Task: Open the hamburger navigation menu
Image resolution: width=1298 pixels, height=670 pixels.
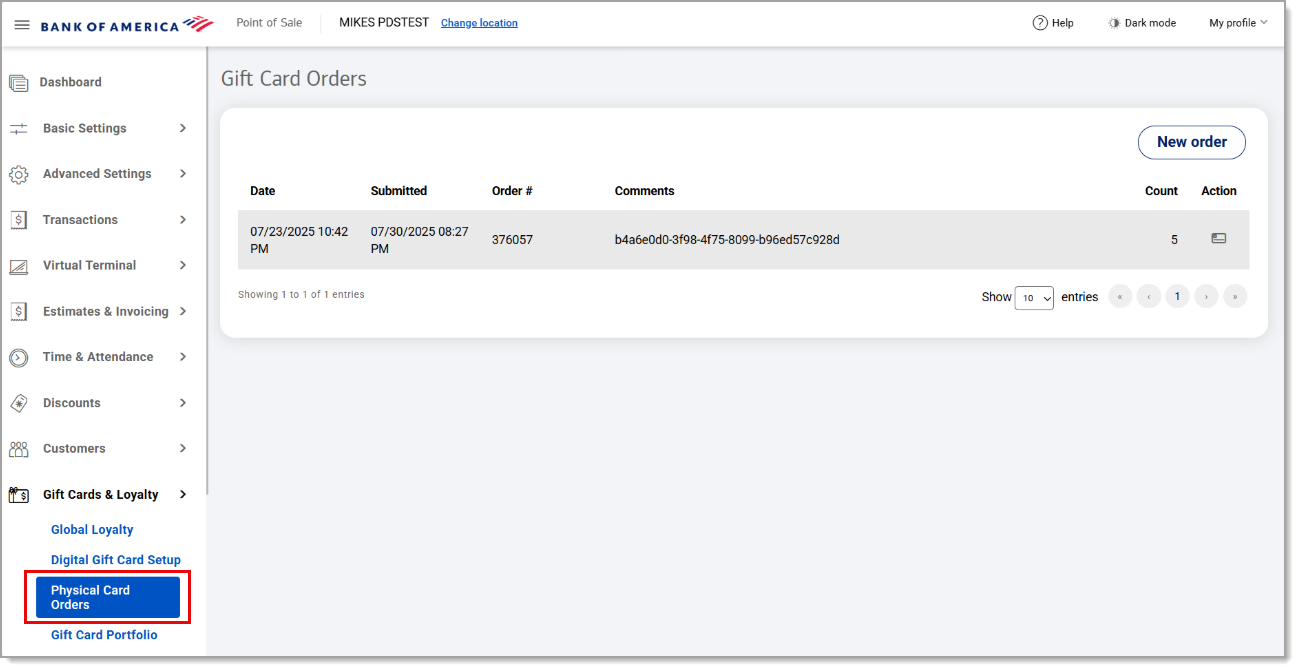Action: point(22,24)
